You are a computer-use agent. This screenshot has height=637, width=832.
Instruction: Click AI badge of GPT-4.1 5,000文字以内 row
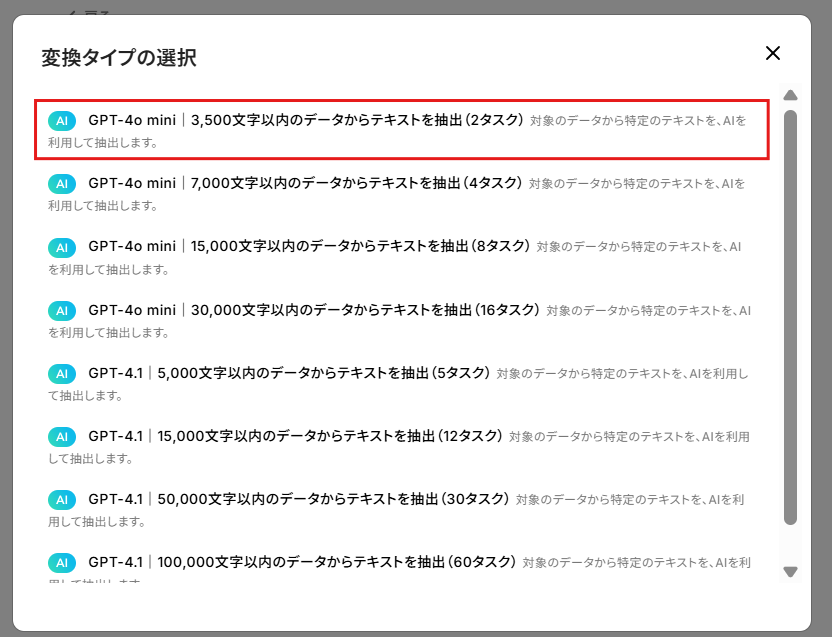click(x=62, y=373)
